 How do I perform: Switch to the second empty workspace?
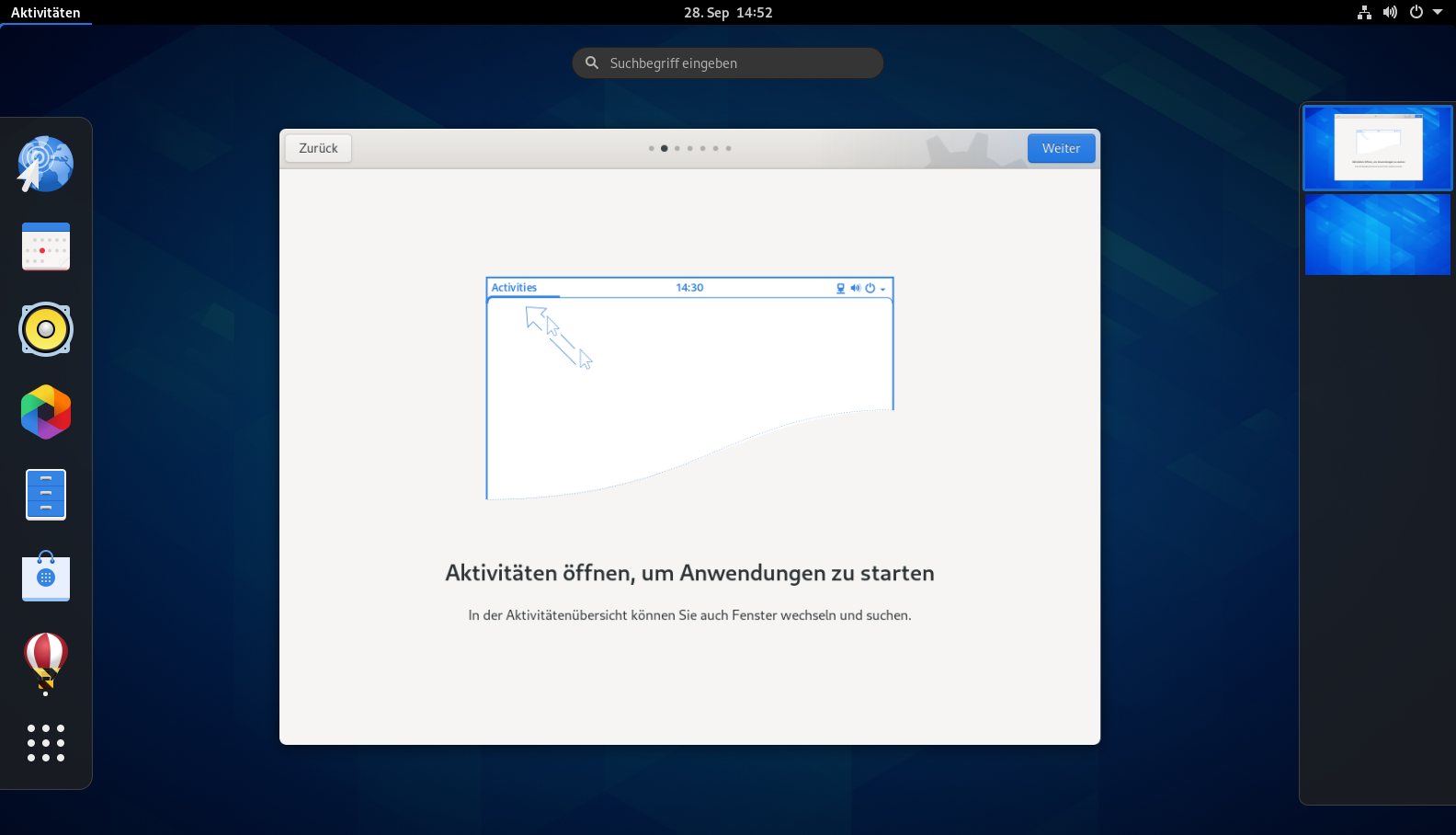pyautogui.click(x=1377, y=234)
